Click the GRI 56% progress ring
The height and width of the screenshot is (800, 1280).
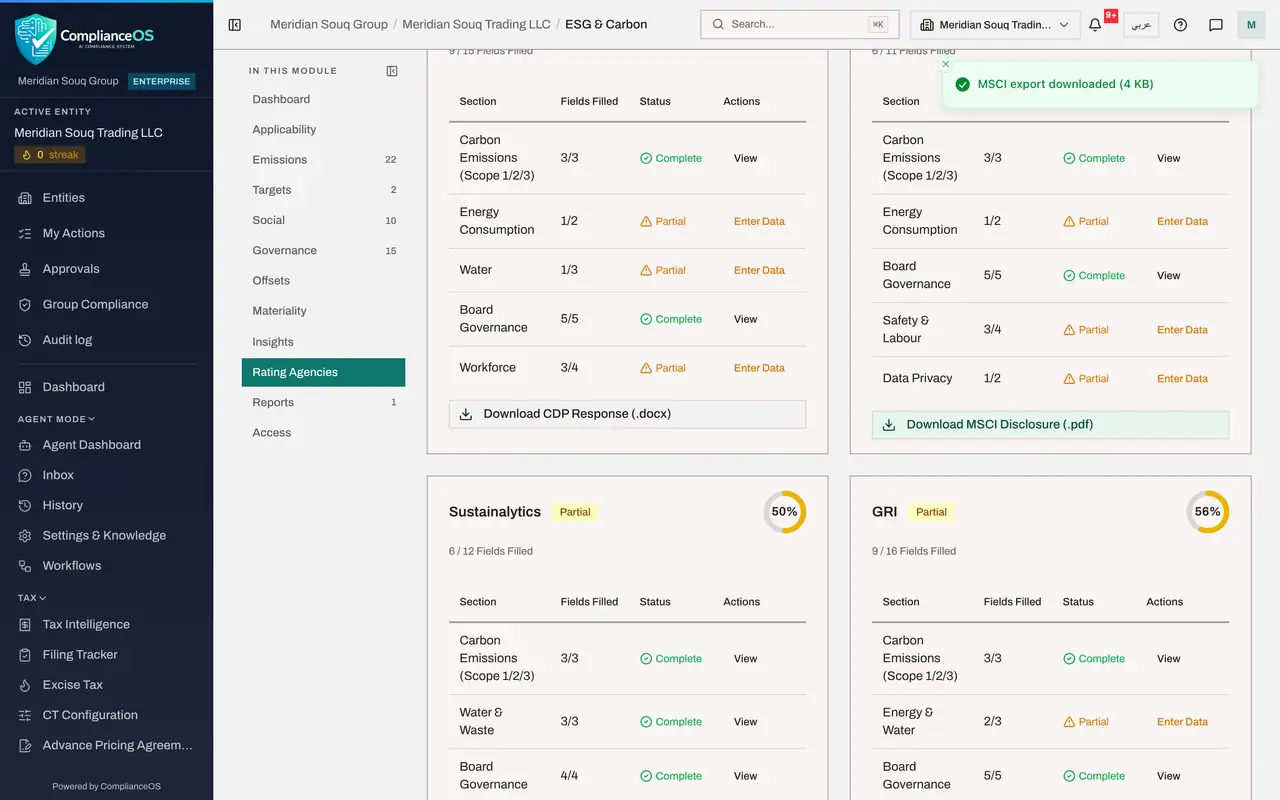[1208, 512]
